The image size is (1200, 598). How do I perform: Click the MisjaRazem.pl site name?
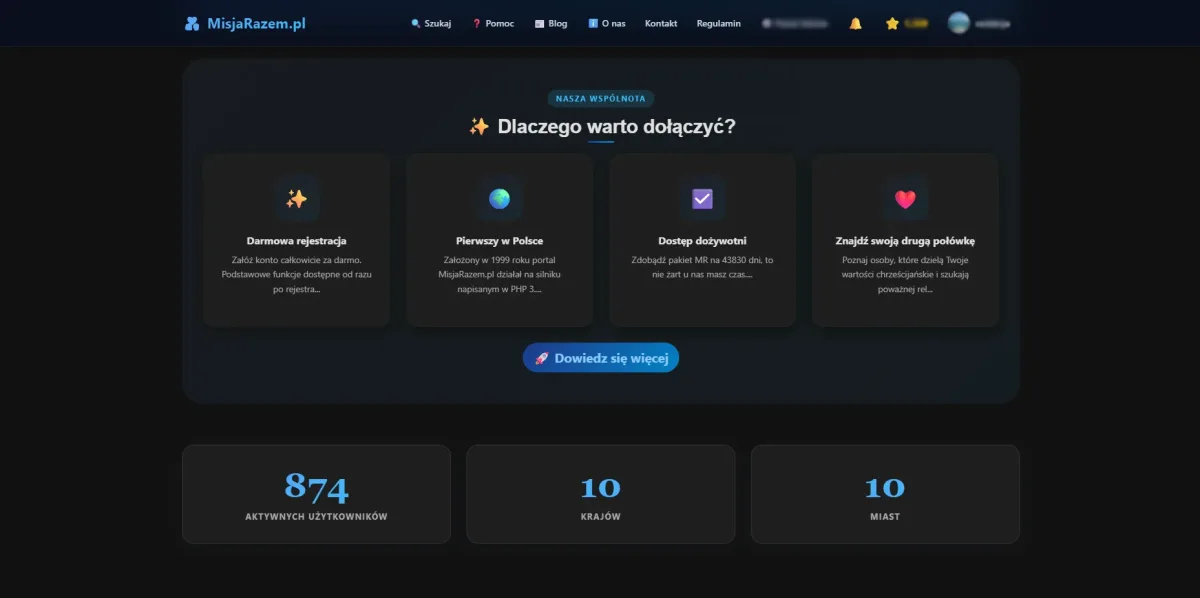[x=255, y=24]
